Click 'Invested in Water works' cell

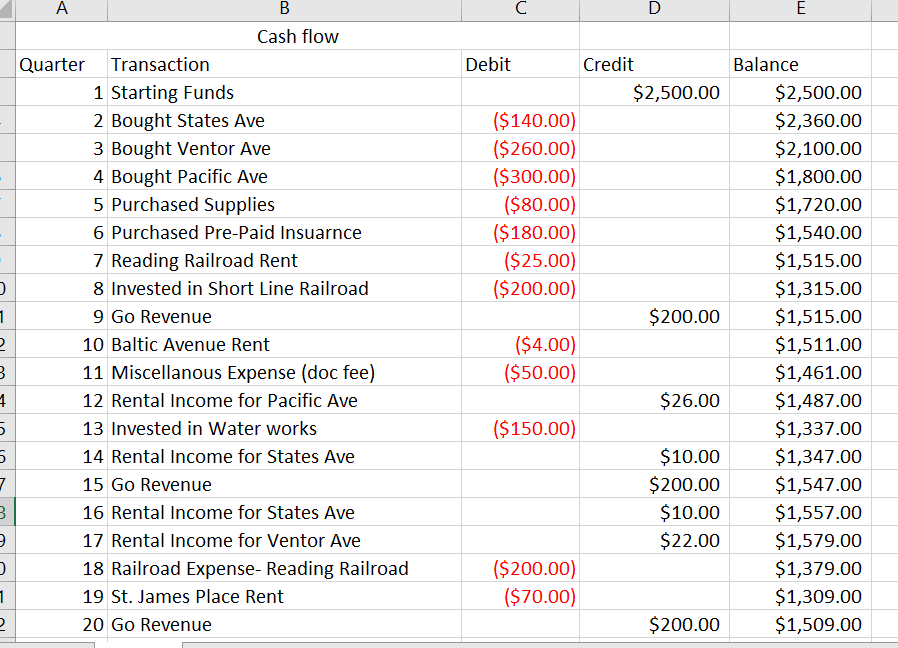click(284, 429)
